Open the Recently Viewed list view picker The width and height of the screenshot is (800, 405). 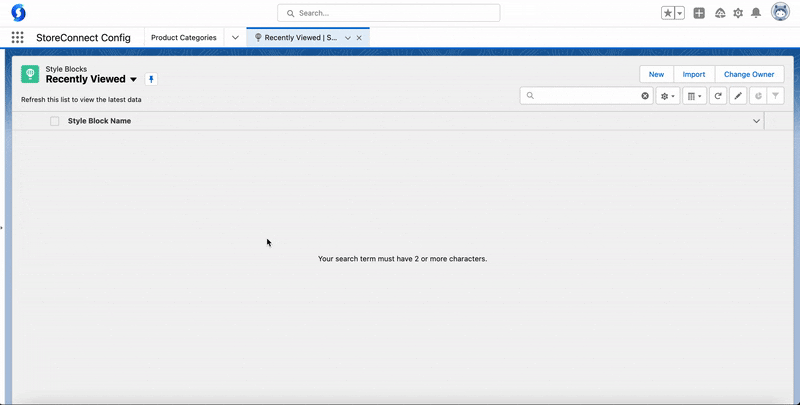[x=134, y=79]
